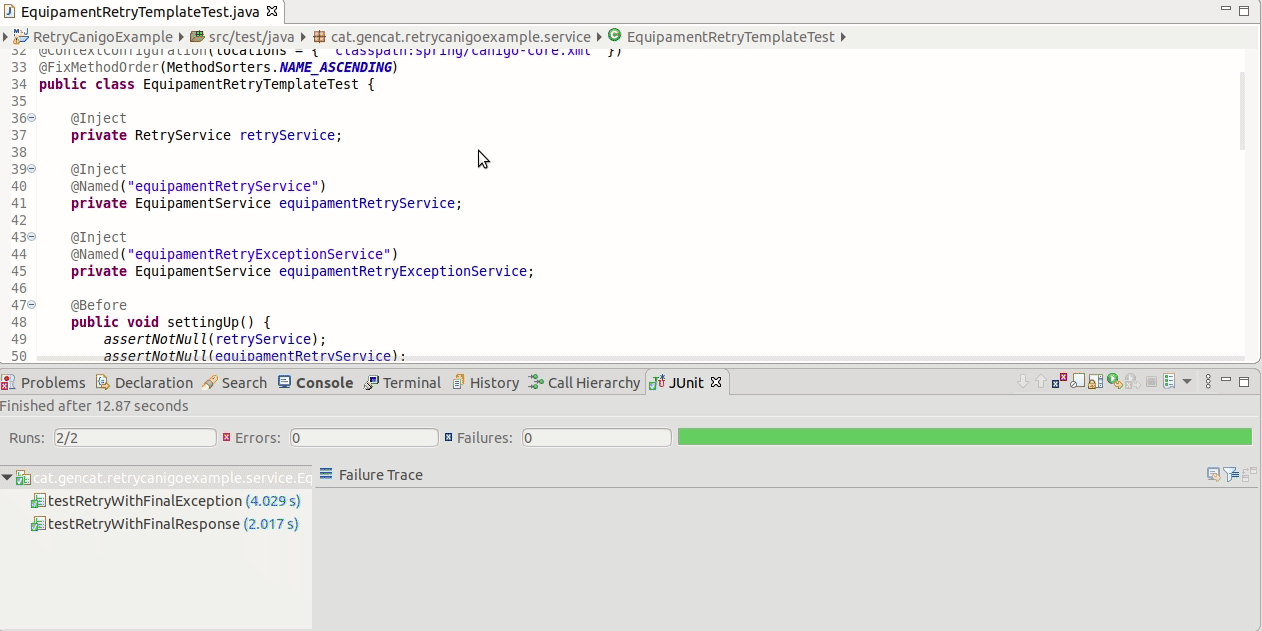The image size is (1262, 631).
Task: Click the History tab icon
Action: [459, 383]
